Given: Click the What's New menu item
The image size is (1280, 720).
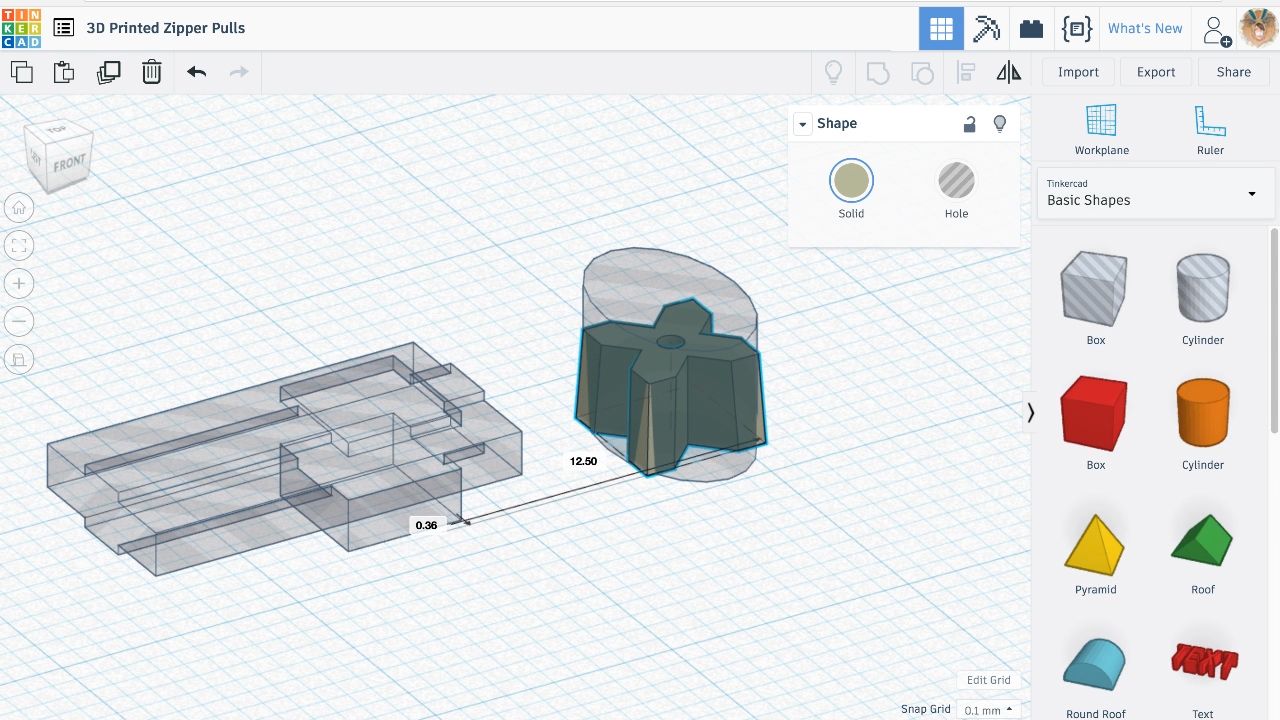Looking at the screenshot, I should tap(1145, 28).
